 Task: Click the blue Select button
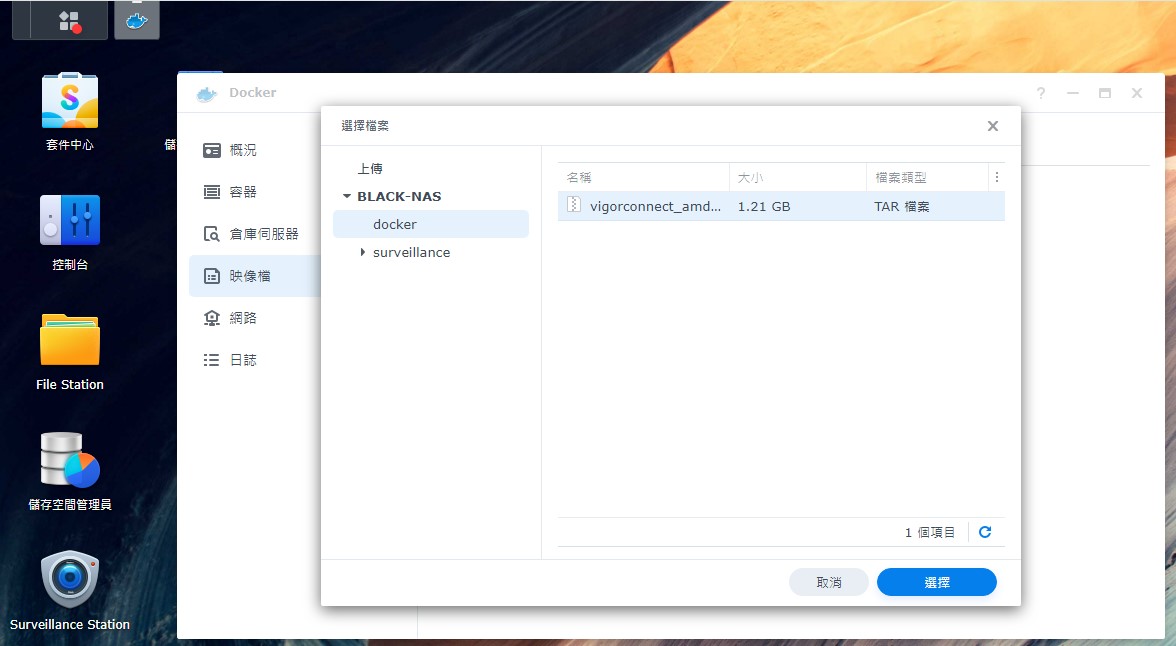click(x=936, y=582)
